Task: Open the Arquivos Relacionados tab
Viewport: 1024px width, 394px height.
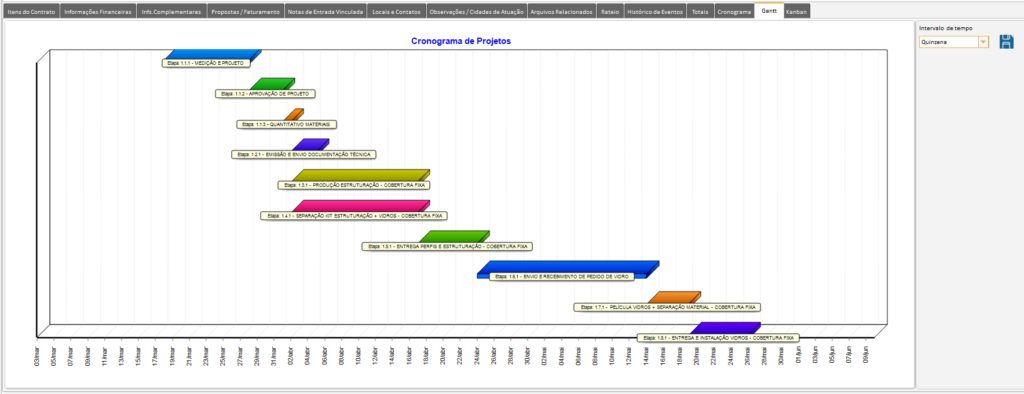Action: pos(562,12)
